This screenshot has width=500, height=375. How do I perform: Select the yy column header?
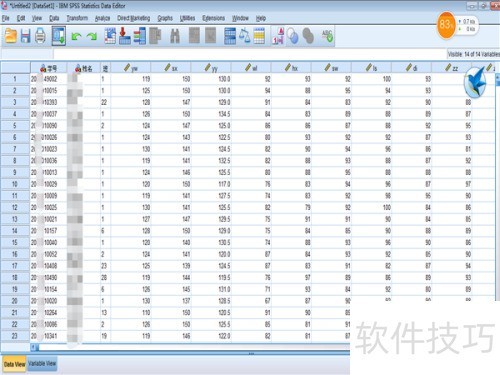(x=211, y=68)
